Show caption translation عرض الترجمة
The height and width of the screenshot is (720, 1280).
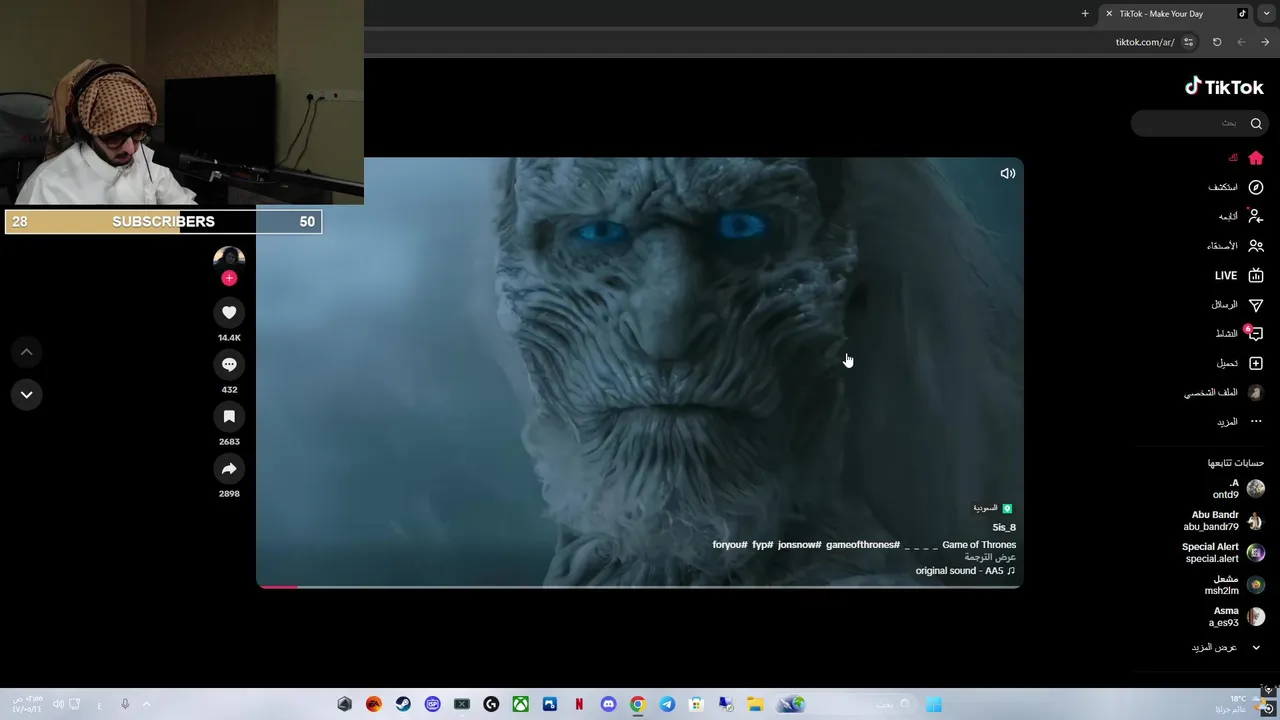(990, 557)
